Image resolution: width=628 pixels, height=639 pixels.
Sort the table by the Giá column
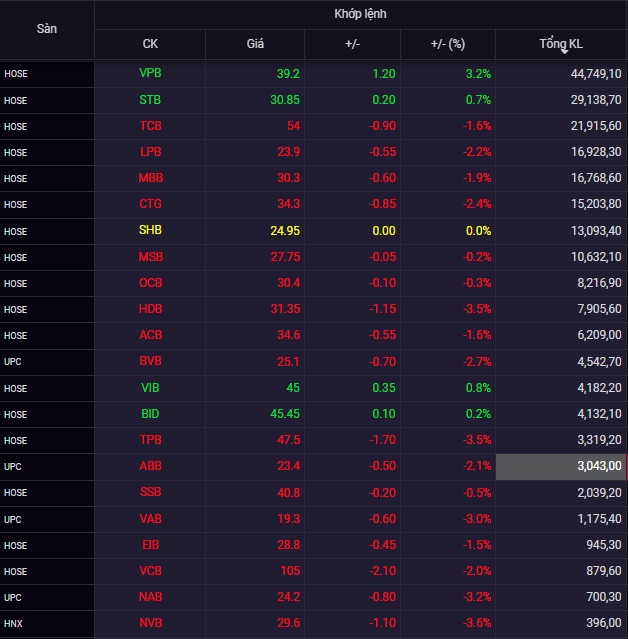tap(255, 44)
